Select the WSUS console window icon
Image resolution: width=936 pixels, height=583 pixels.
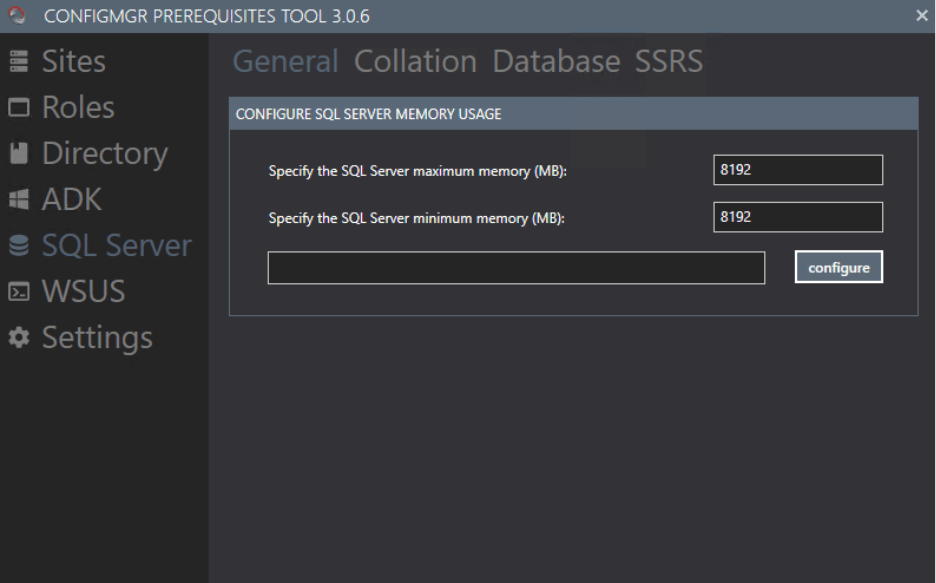click(x=17, y=290)
